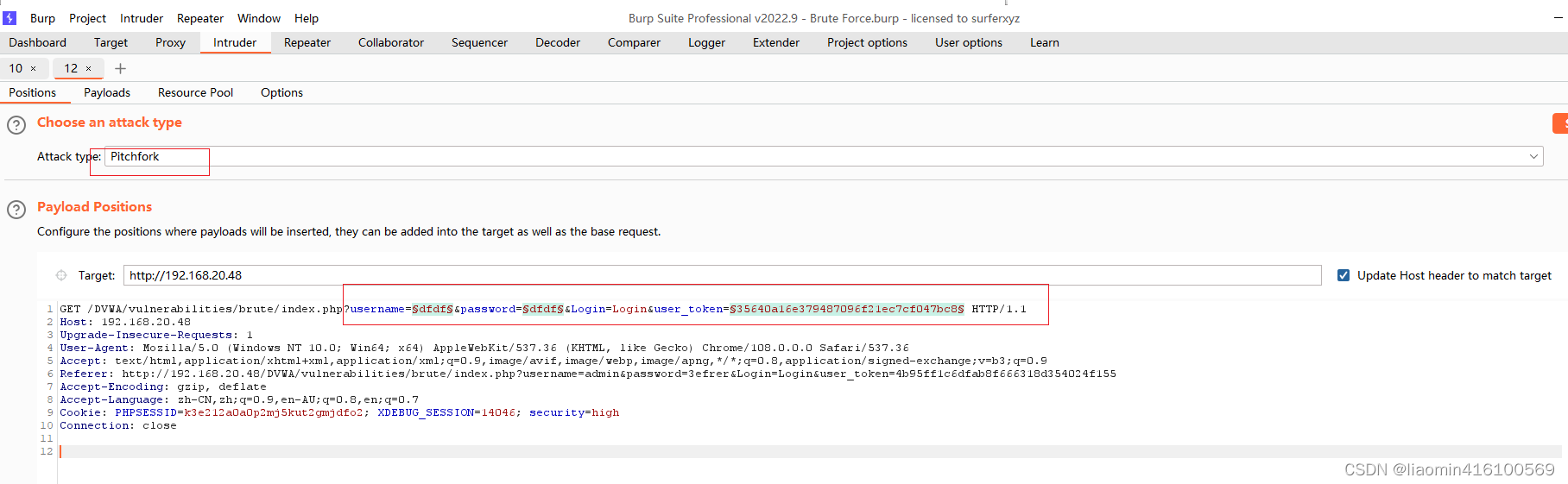Open the Burp menu
Image resolution: width=1568 pixels, height=484 pixels.
click(x=42, y=18)
